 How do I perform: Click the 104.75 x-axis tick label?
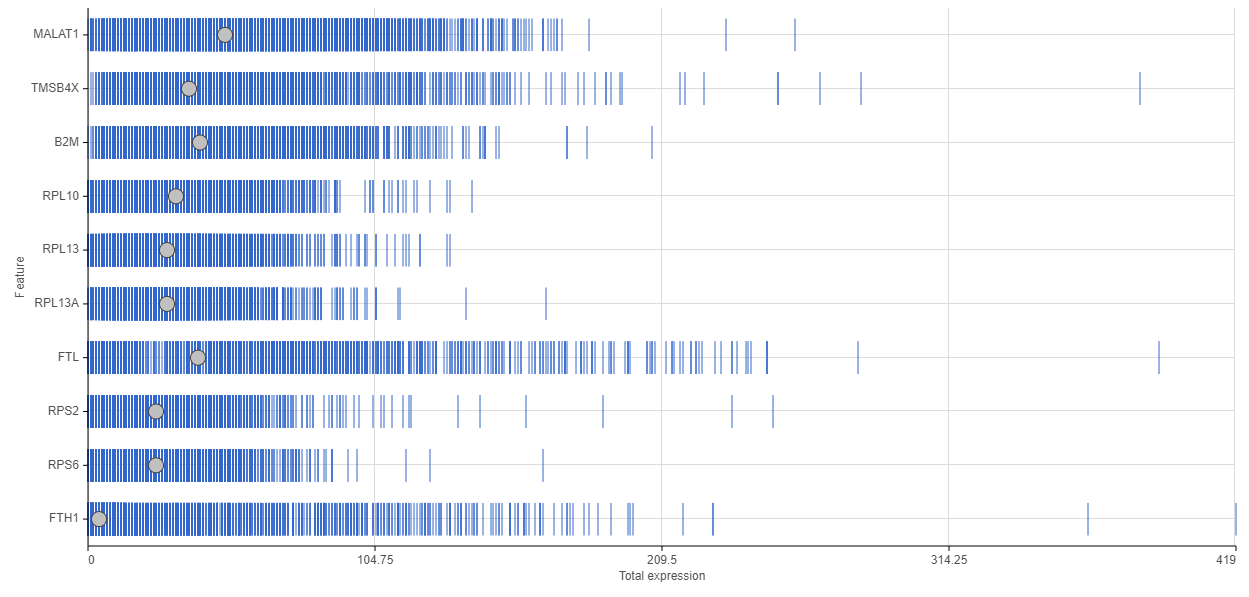[x=374, y=561]
